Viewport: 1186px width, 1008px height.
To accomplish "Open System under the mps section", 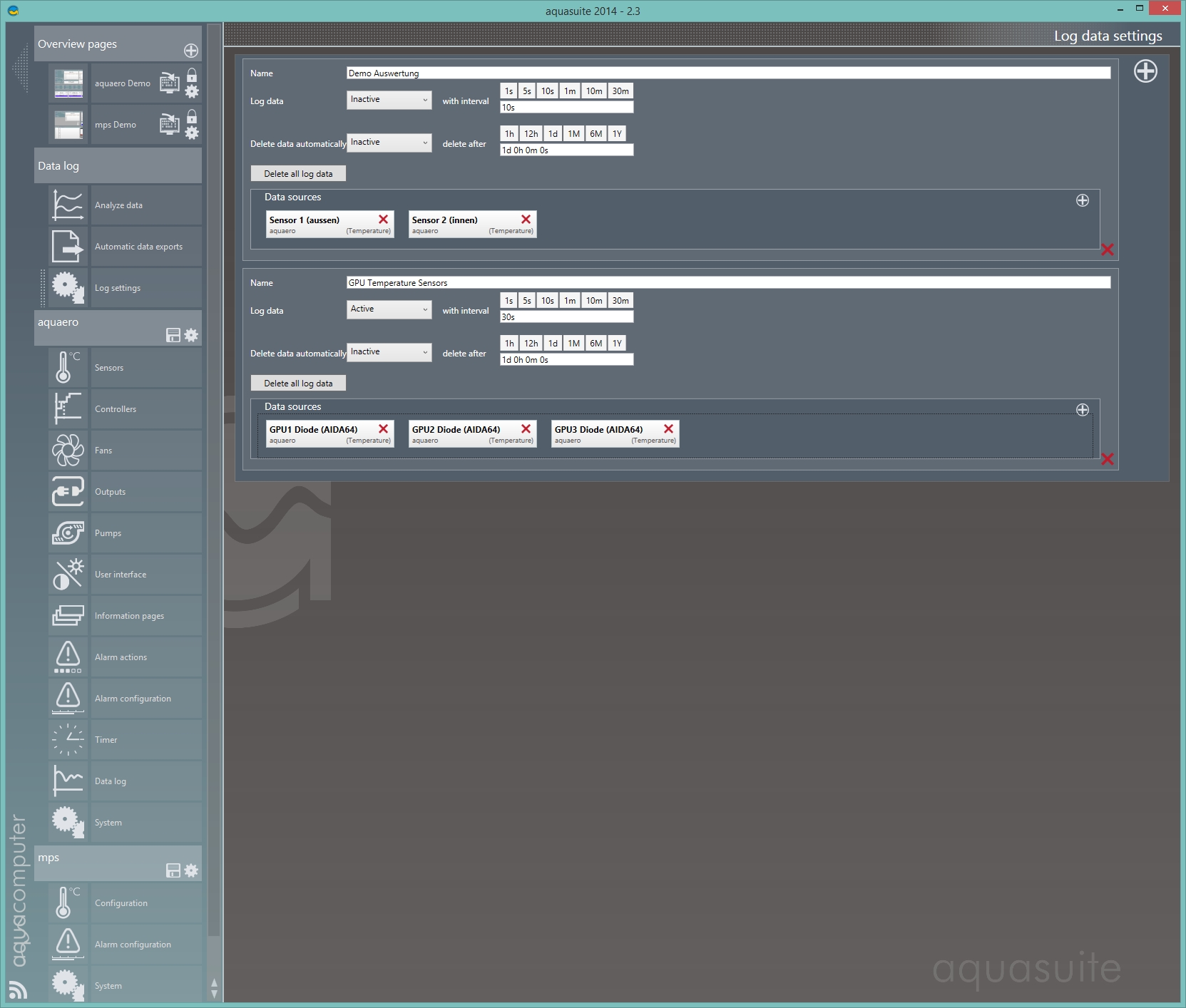I will [126, 986].
